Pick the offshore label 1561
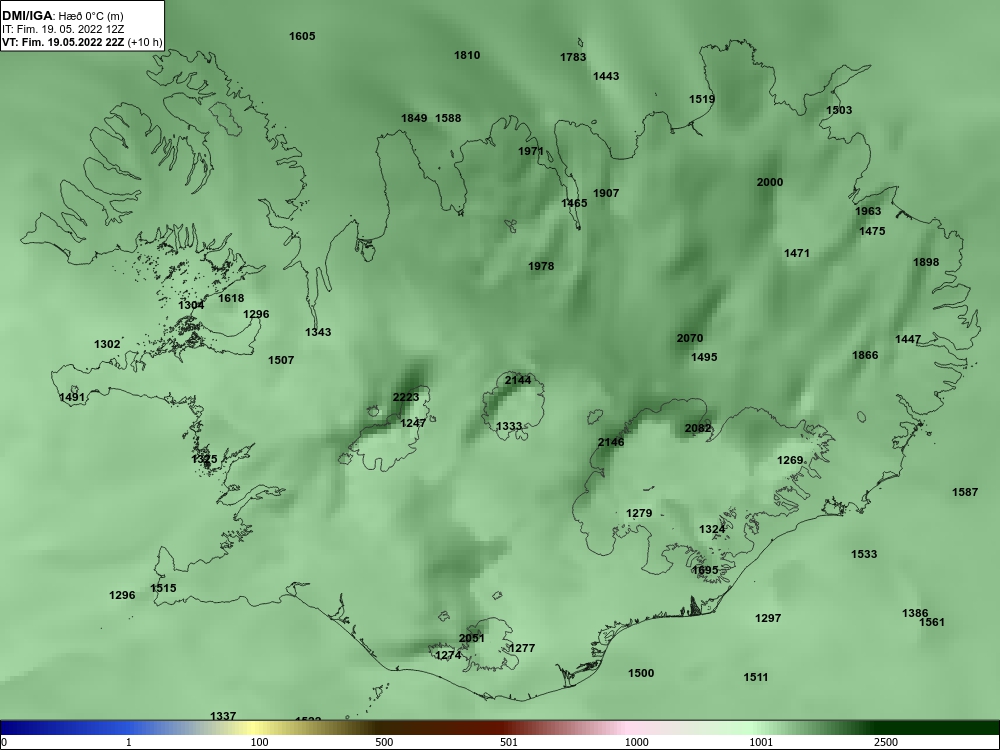 (x=932, y=622)
